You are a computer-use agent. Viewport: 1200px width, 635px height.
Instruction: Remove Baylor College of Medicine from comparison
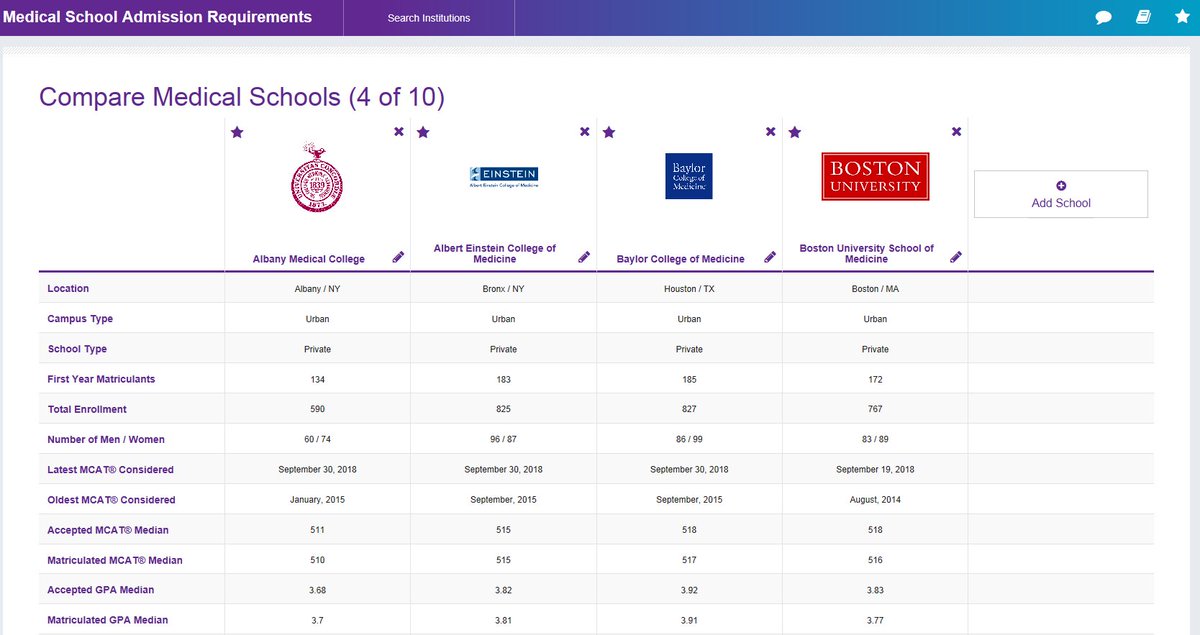point(771,132)
